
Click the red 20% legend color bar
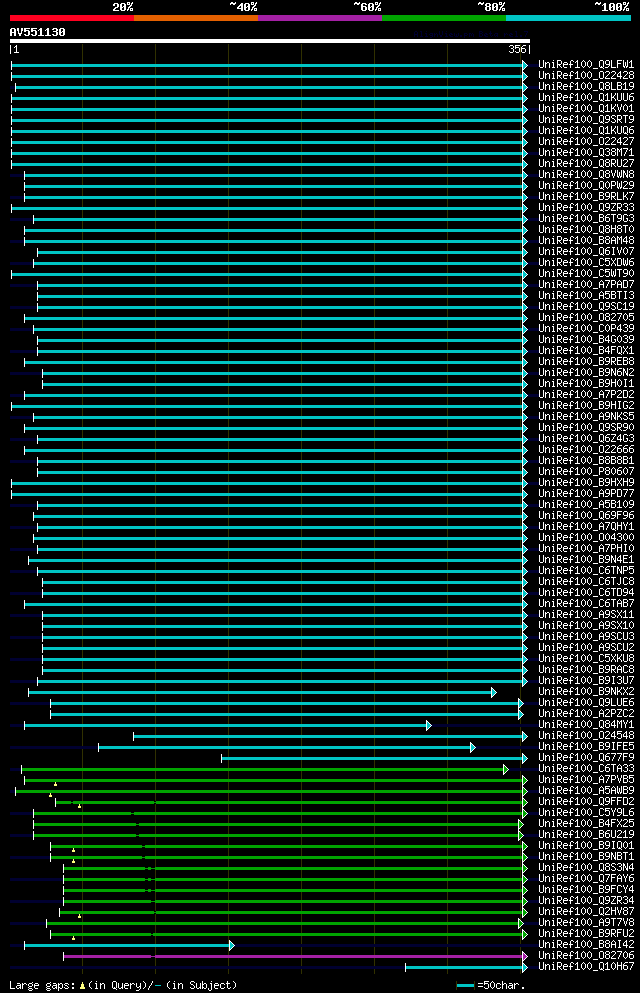point(72,18)
